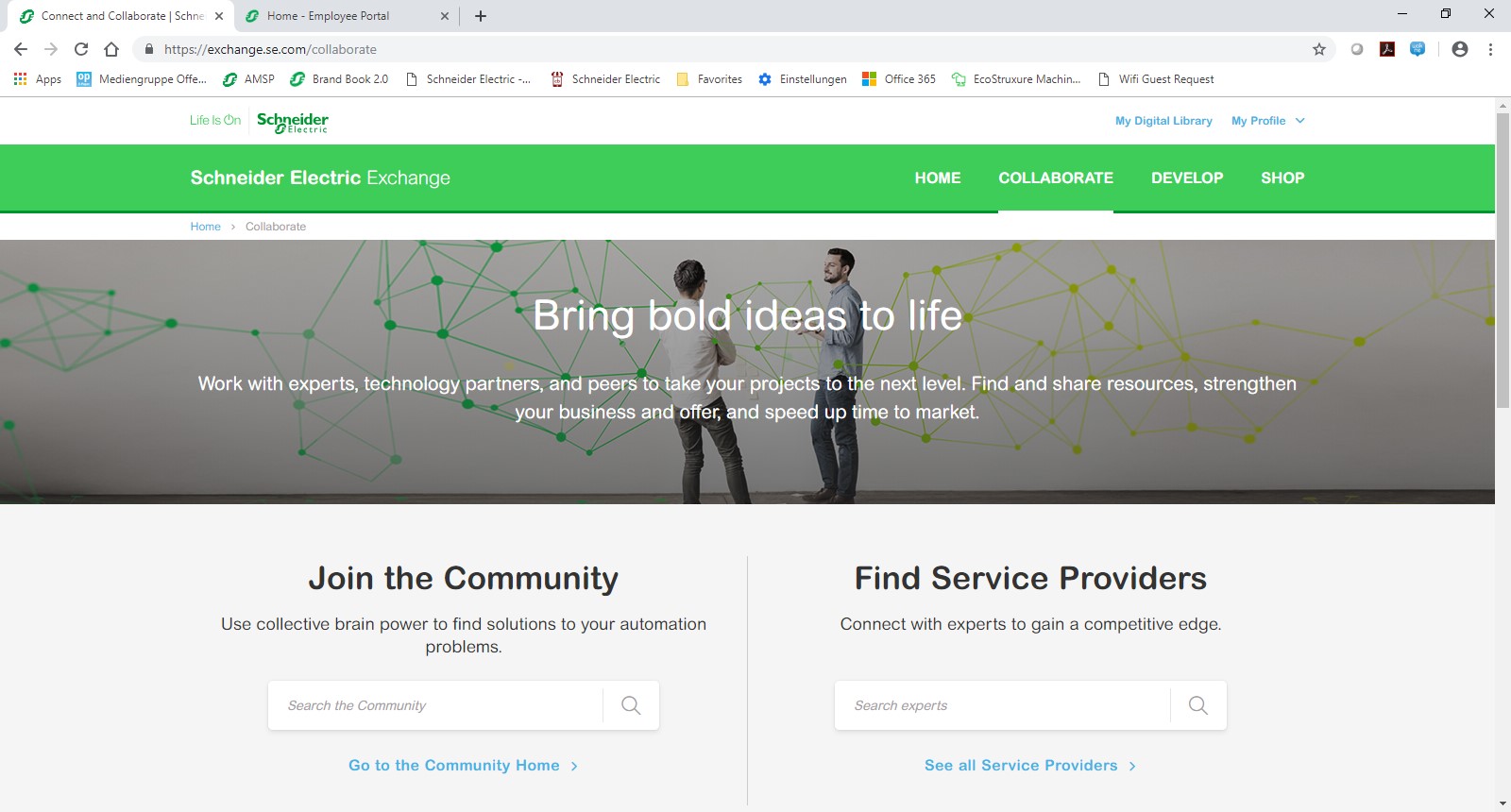
Task: Click the browser forward arrow
Action: click(51, 49)
